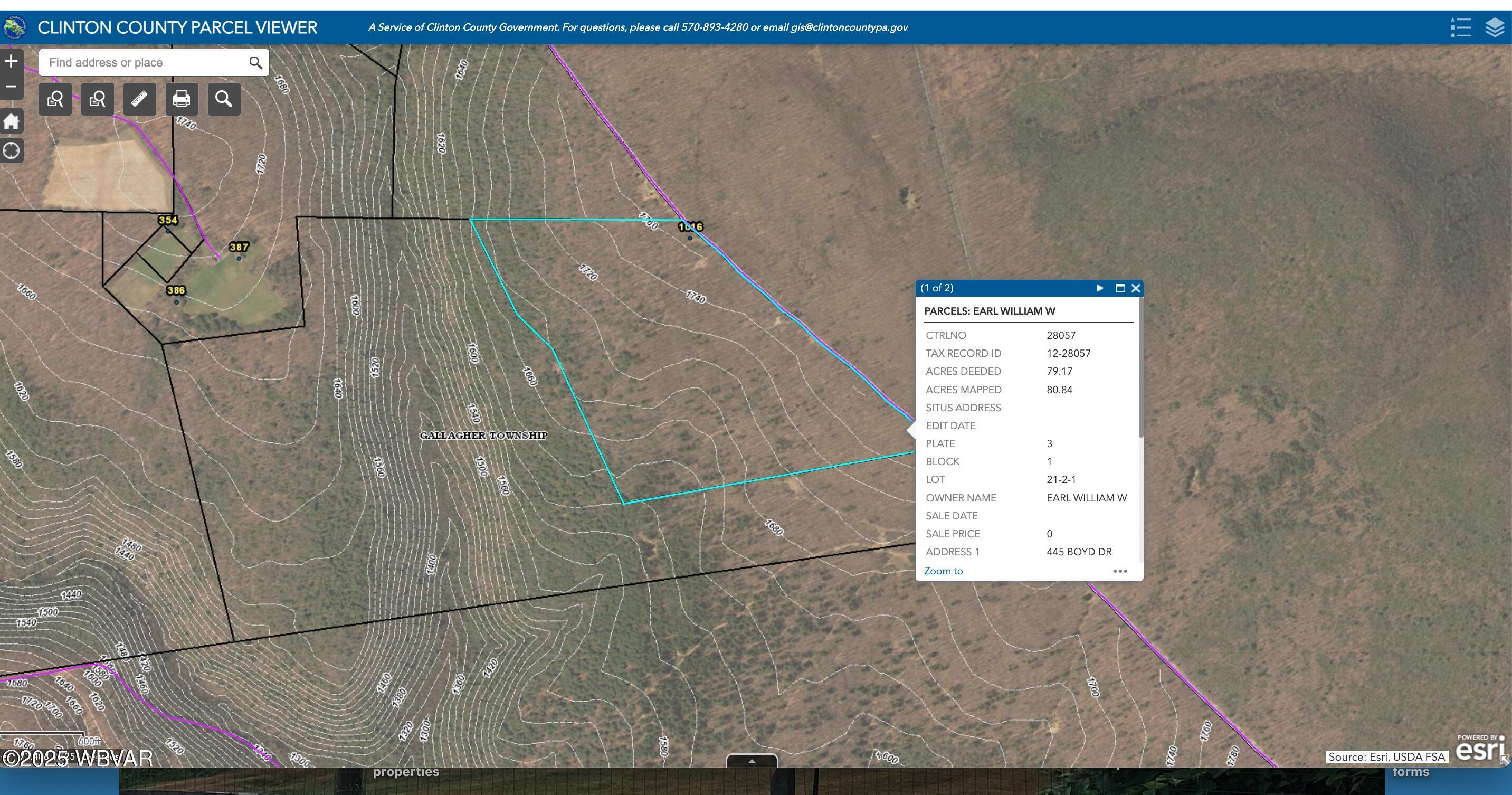The width and height of the screenshot is (1512, 795).
Task: Open the Print tool
Action: pyautogui.click(x=182, y=99)
